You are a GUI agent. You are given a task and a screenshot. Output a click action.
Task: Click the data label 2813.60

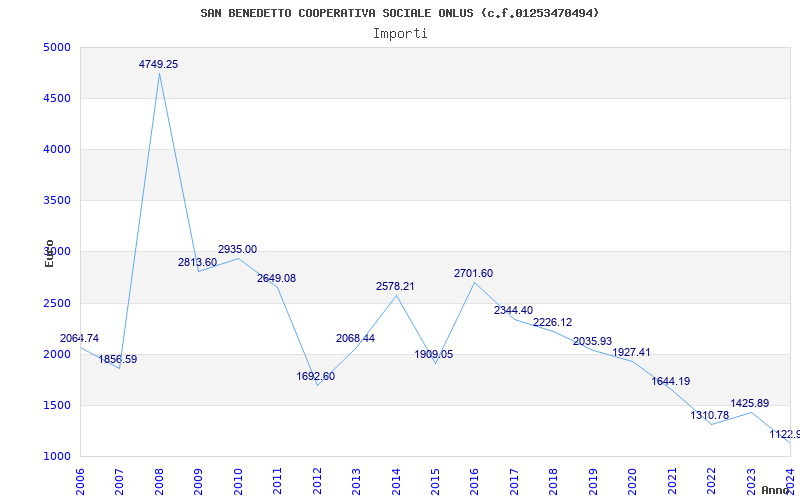tap(197, 262)
